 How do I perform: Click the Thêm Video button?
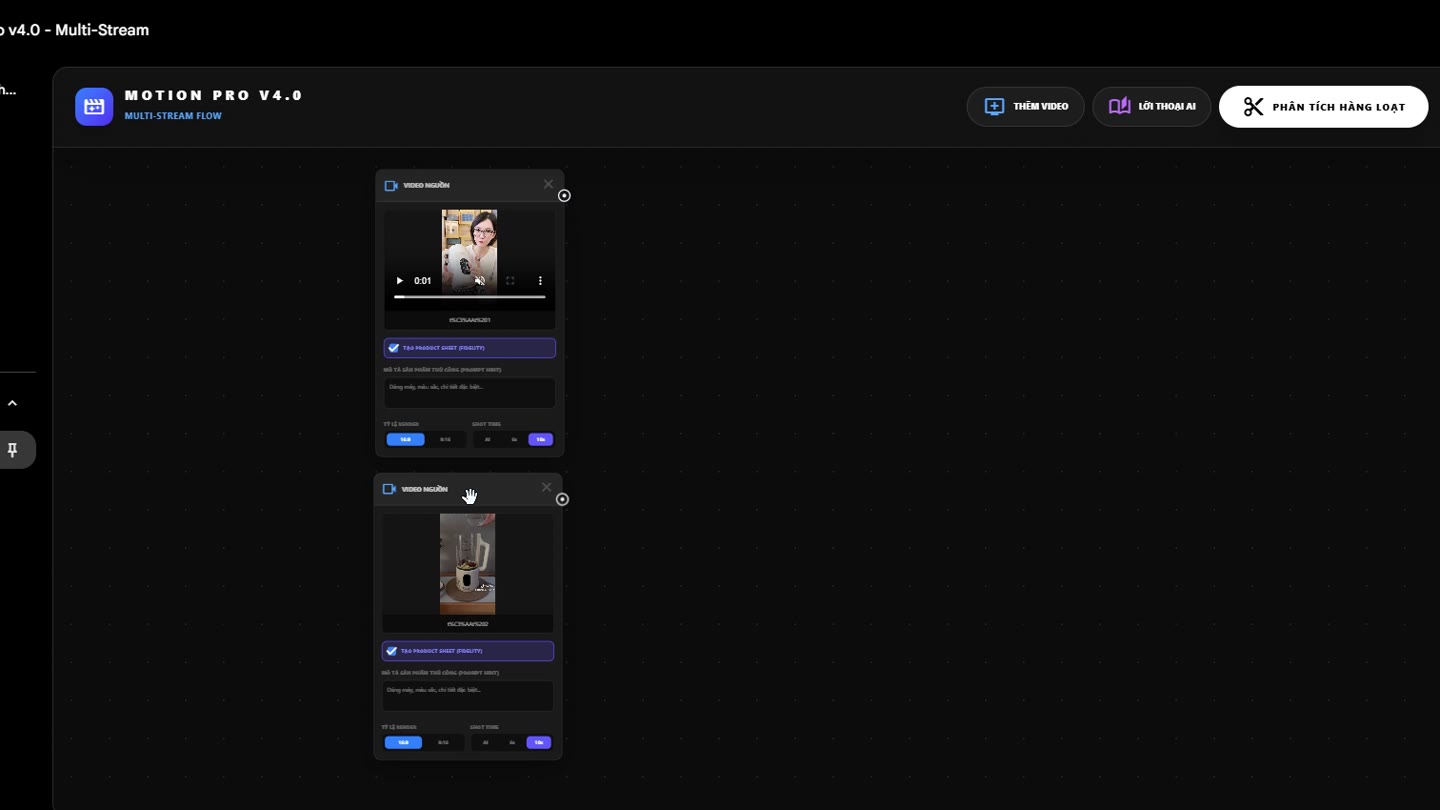[x=1025, y=106]
